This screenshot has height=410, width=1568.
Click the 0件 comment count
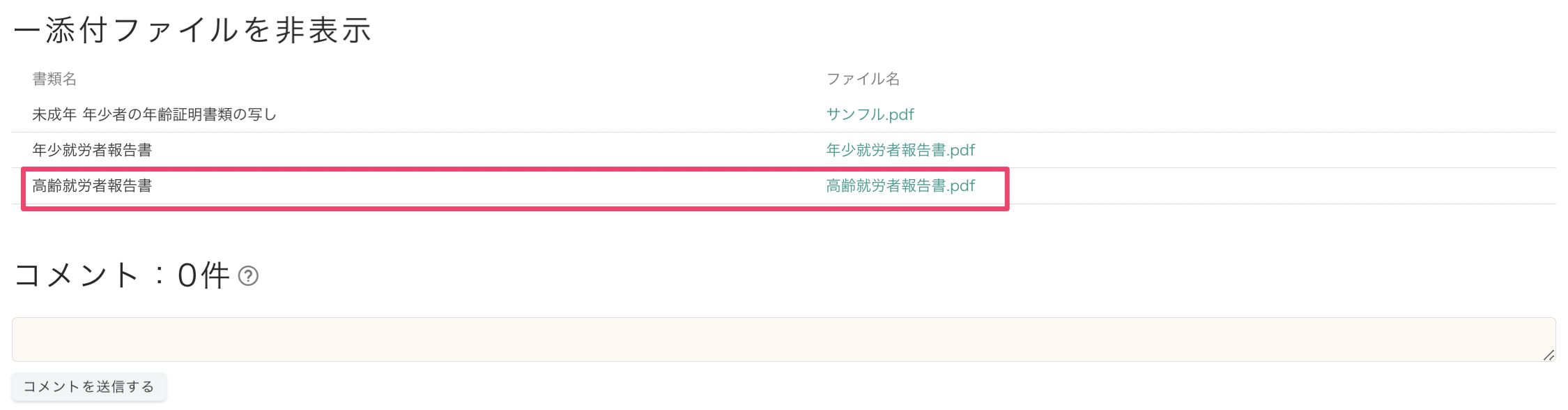coord(203,275)
